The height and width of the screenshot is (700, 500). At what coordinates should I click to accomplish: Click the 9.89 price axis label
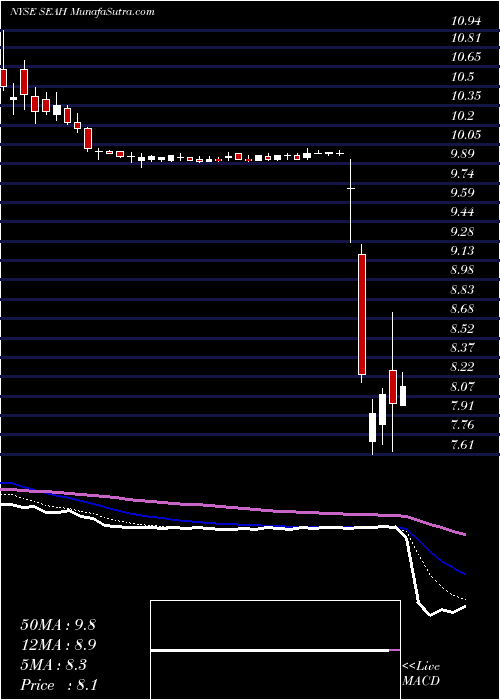point(463,154)
